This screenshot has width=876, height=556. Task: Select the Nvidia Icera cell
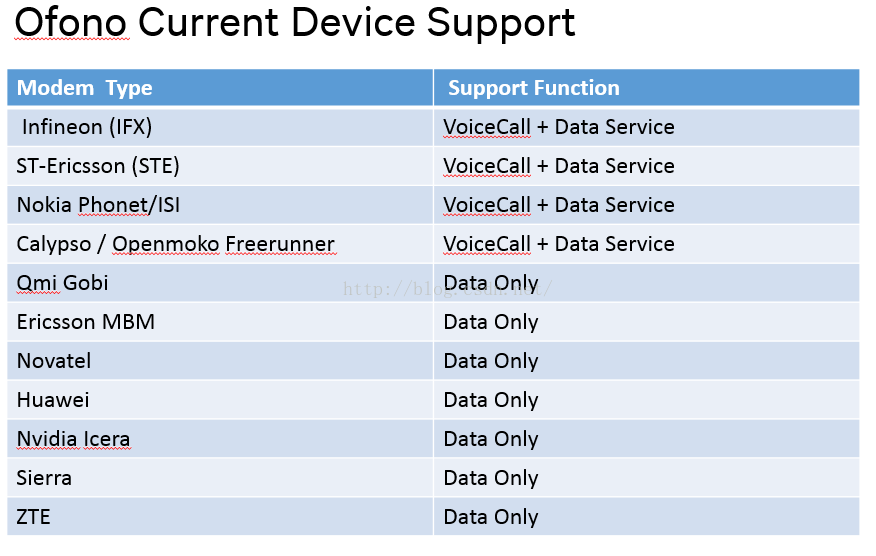(x=220, y=439)
